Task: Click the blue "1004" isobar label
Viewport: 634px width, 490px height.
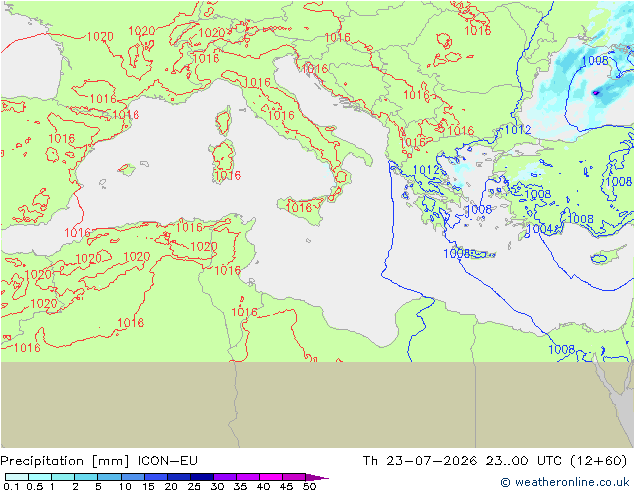Action: [x=541, y=229]
